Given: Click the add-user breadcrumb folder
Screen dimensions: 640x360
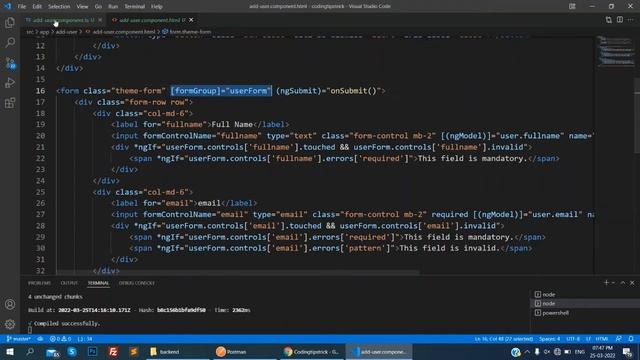Looking at the screenshot, I should pyautogui.click(x=66, y=31).
